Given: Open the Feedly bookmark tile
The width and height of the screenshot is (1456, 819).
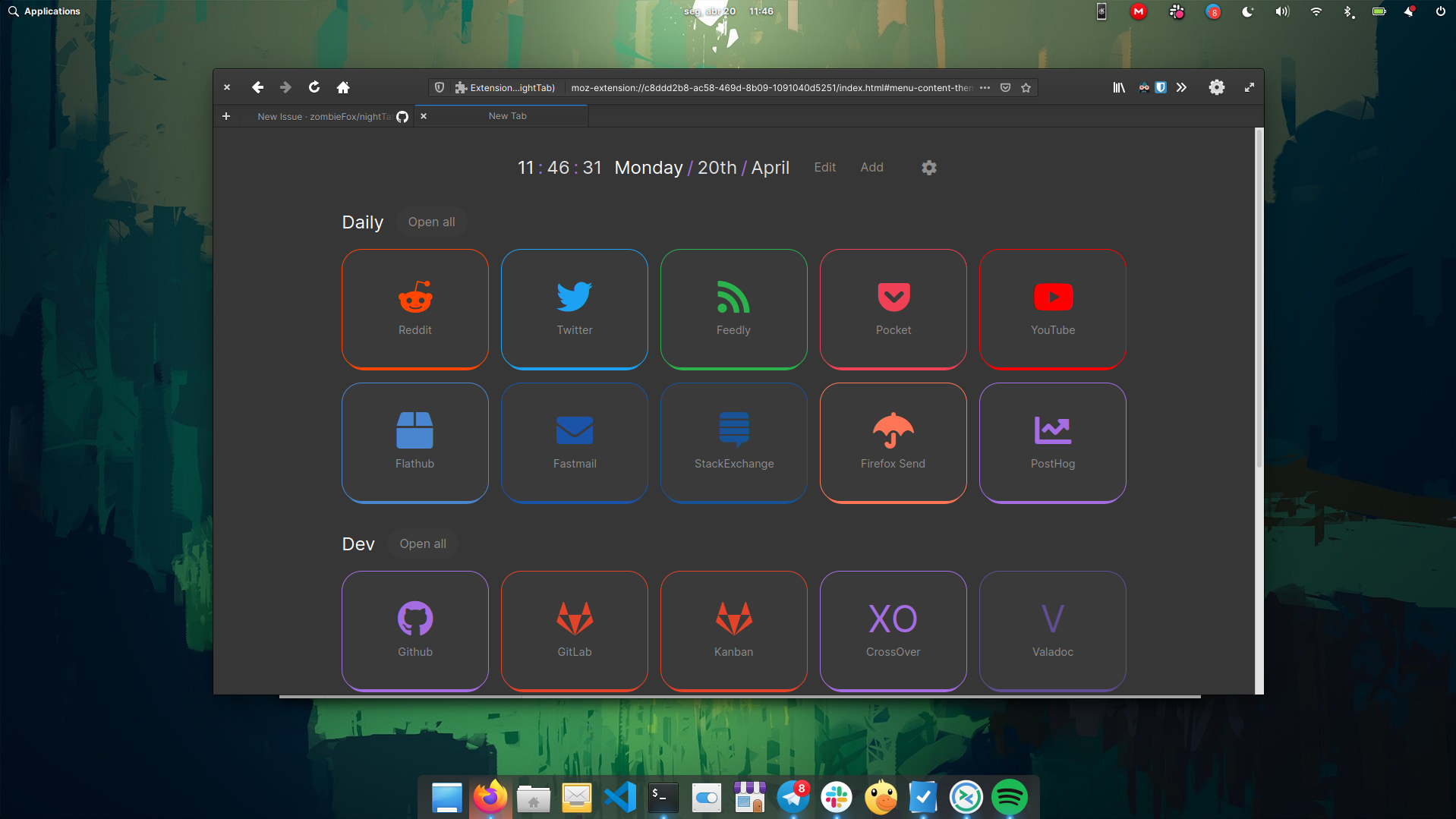Looking at the screenshot, I should [734, 309].
